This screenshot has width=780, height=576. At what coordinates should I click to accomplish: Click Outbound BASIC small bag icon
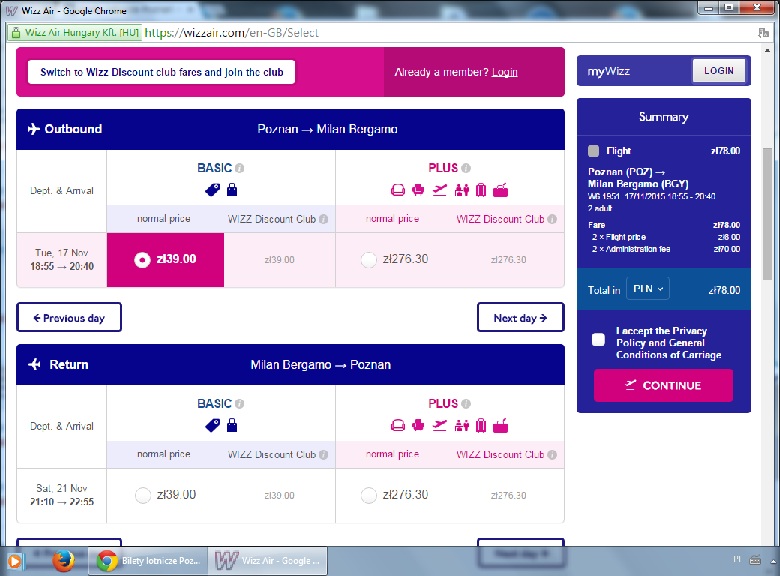pyautogui.click(x=232, y=190)
